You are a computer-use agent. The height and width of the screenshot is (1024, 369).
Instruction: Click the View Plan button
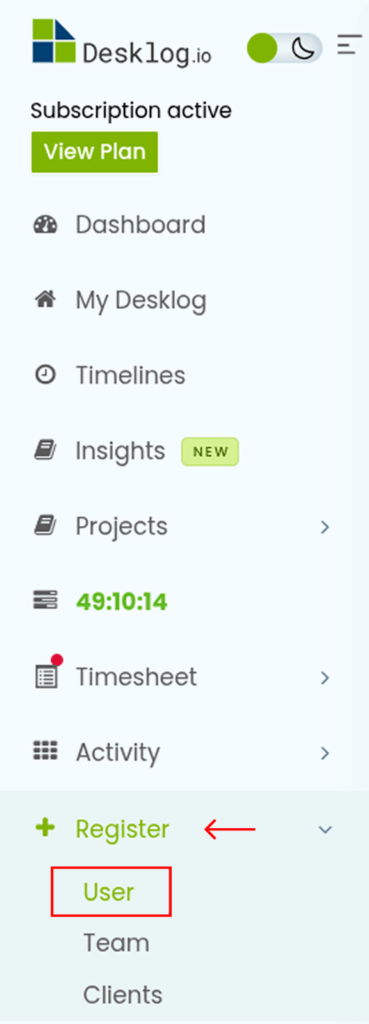point(95,152)
